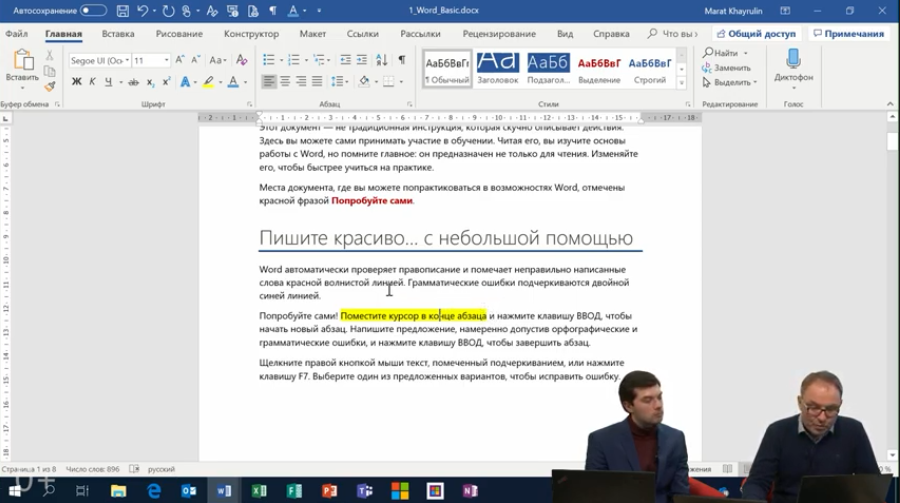Image resolution: width=900 pixels, height=503 pixels.
Task: Apply paragraph shading paint bucket
Action: (364, 82)
